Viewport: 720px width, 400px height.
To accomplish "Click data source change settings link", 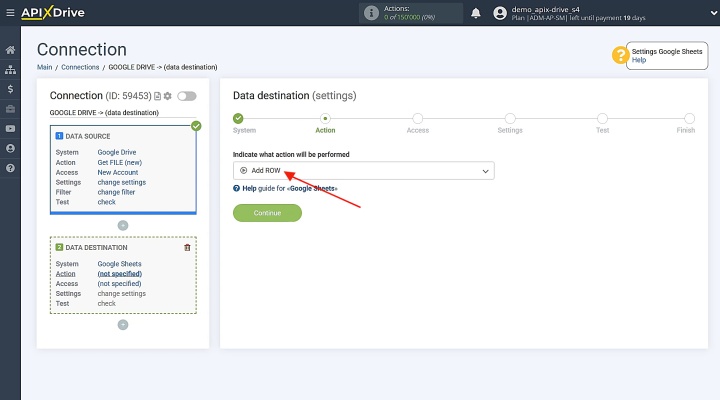I will (x=122, y=182).
